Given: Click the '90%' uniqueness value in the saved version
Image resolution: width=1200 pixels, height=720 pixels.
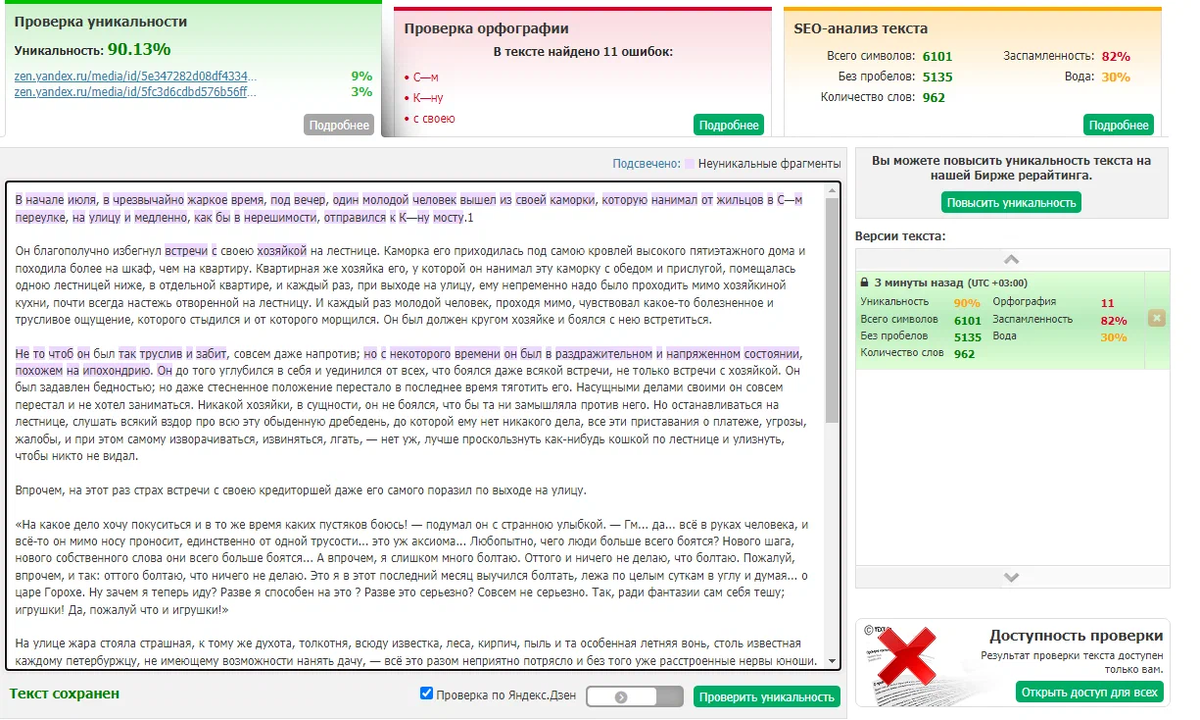Looking at the screenshot, I should [x=966, y=302].
